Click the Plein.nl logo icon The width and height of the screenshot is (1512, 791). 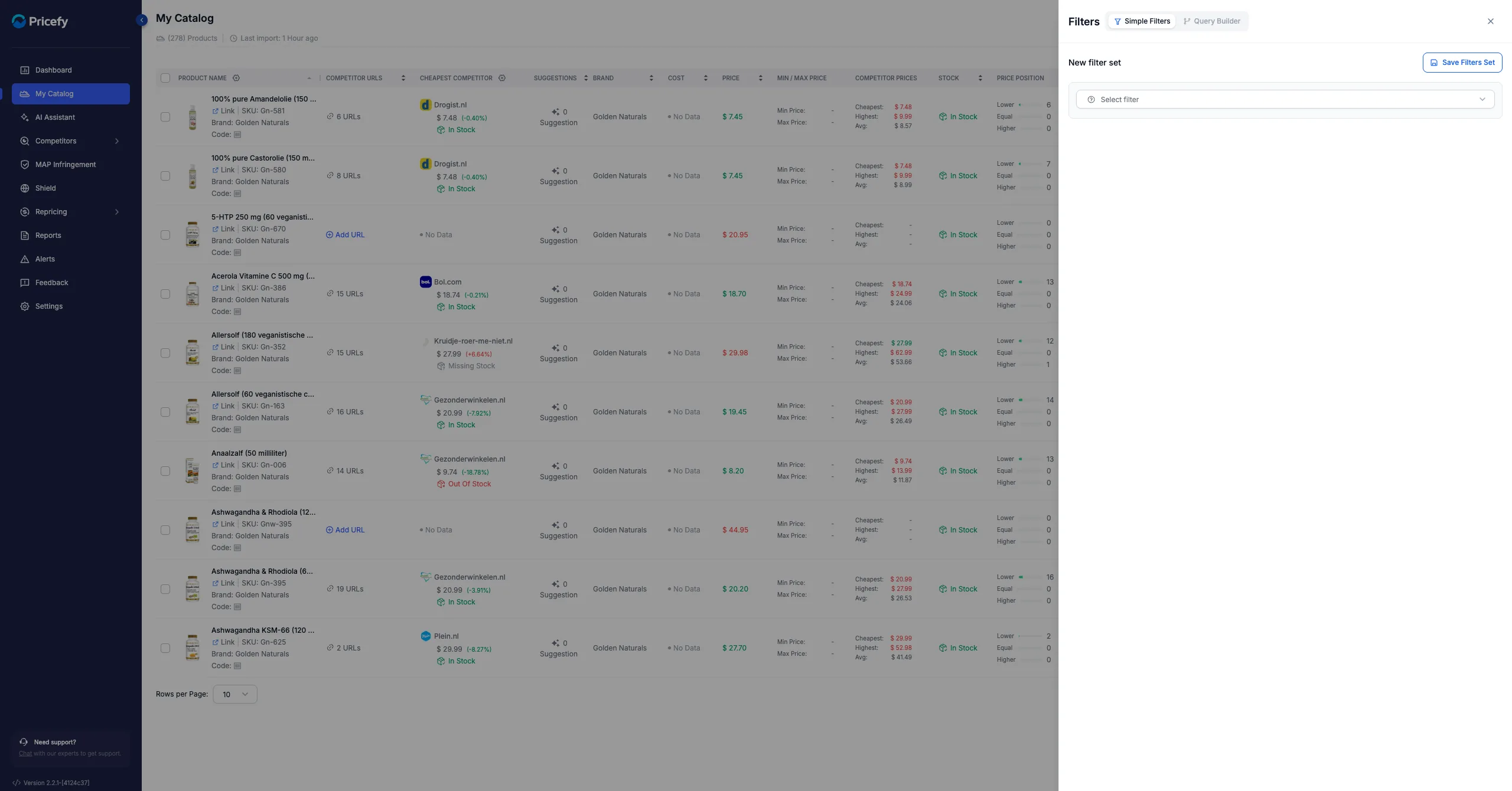pyautogui.click(x=425, y=636)
